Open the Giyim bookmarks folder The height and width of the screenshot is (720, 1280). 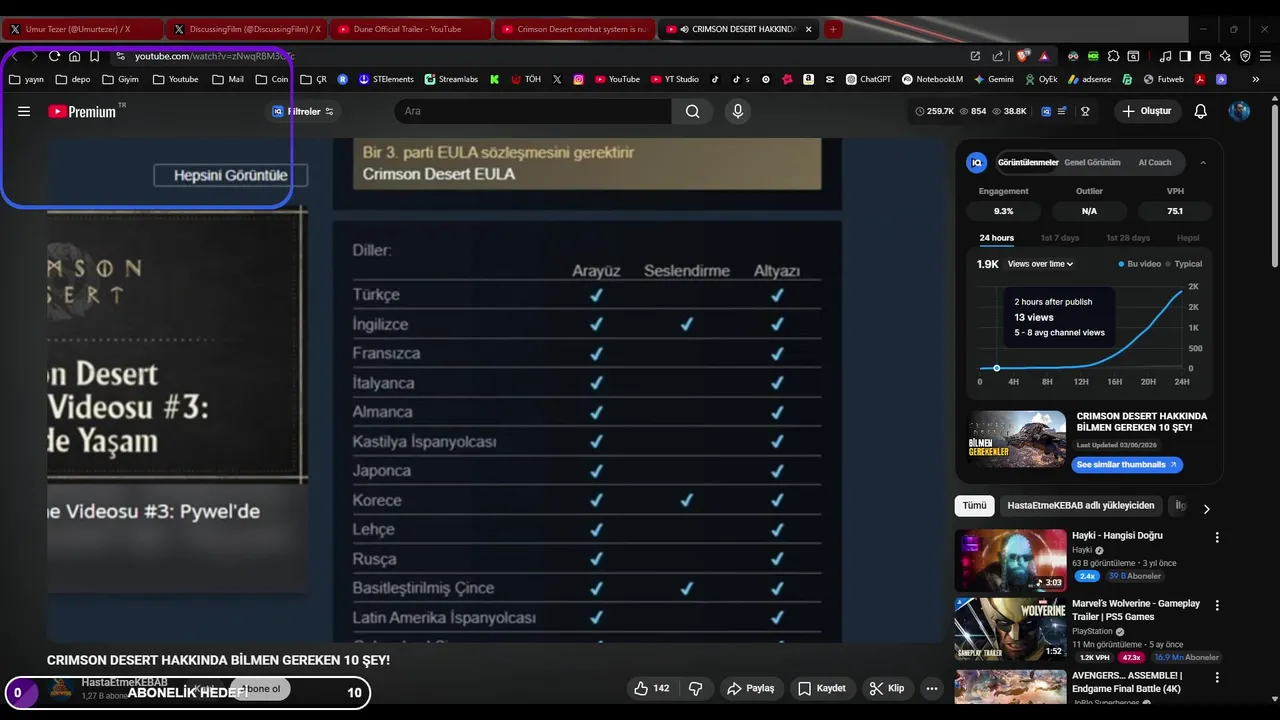(120, 79)
